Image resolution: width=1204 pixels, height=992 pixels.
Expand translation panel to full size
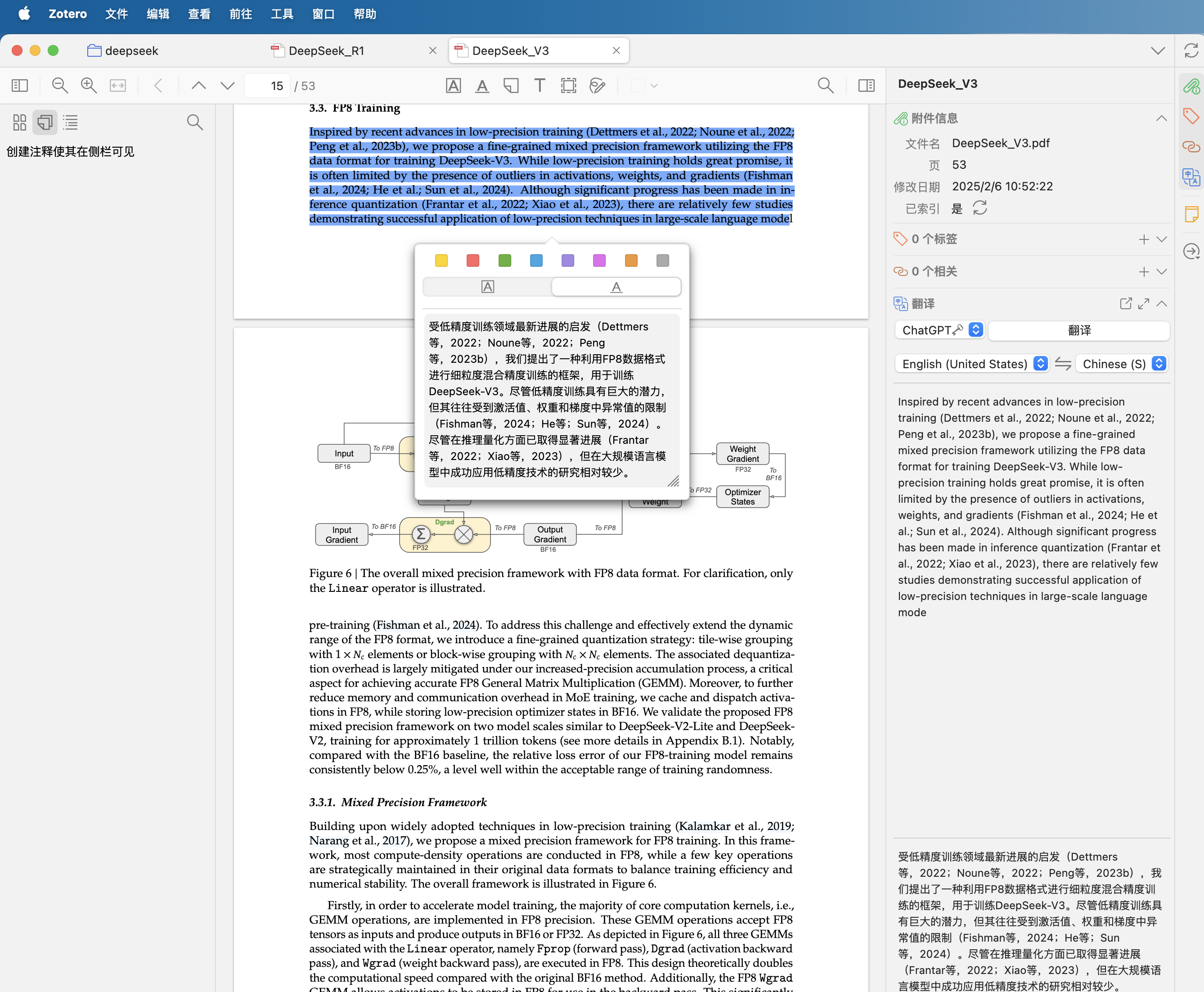(1143, 303)
